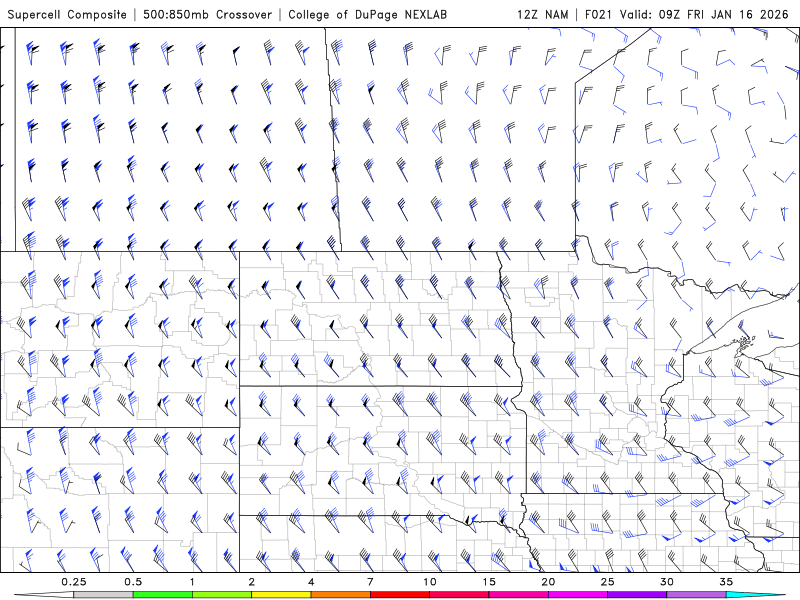Click the 35 value on color scale
Screen dimensions: 800x600
click(726, 582)
